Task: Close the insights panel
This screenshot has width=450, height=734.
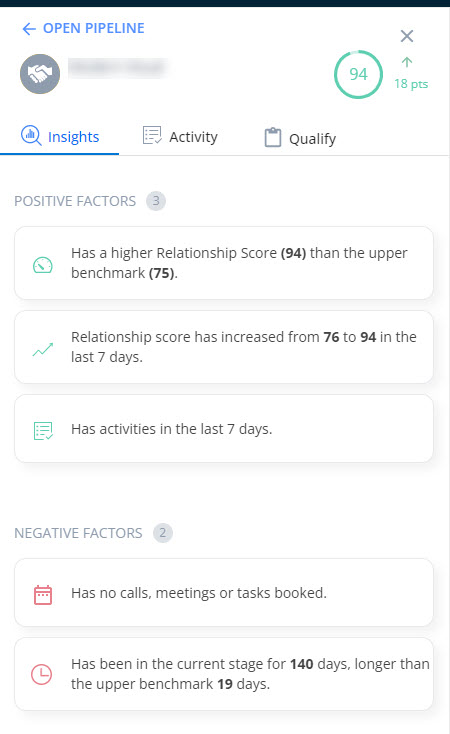Action: [x=406, y=36]
